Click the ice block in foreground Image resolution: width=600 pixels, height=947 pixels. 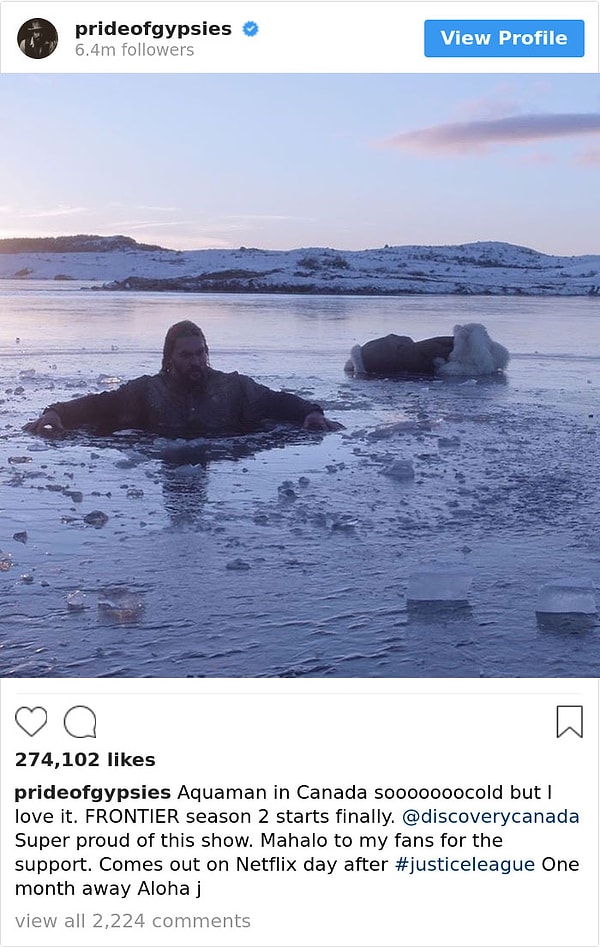pos(439,587)
